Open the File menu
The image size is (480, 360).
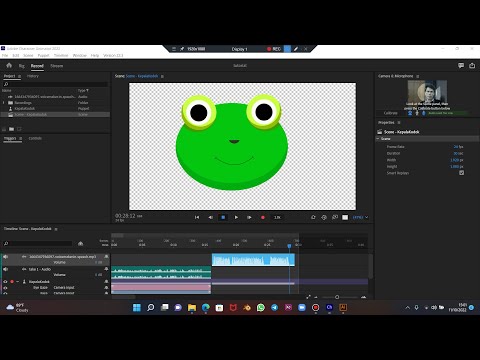pyautogui.click(x=5, y=55)
